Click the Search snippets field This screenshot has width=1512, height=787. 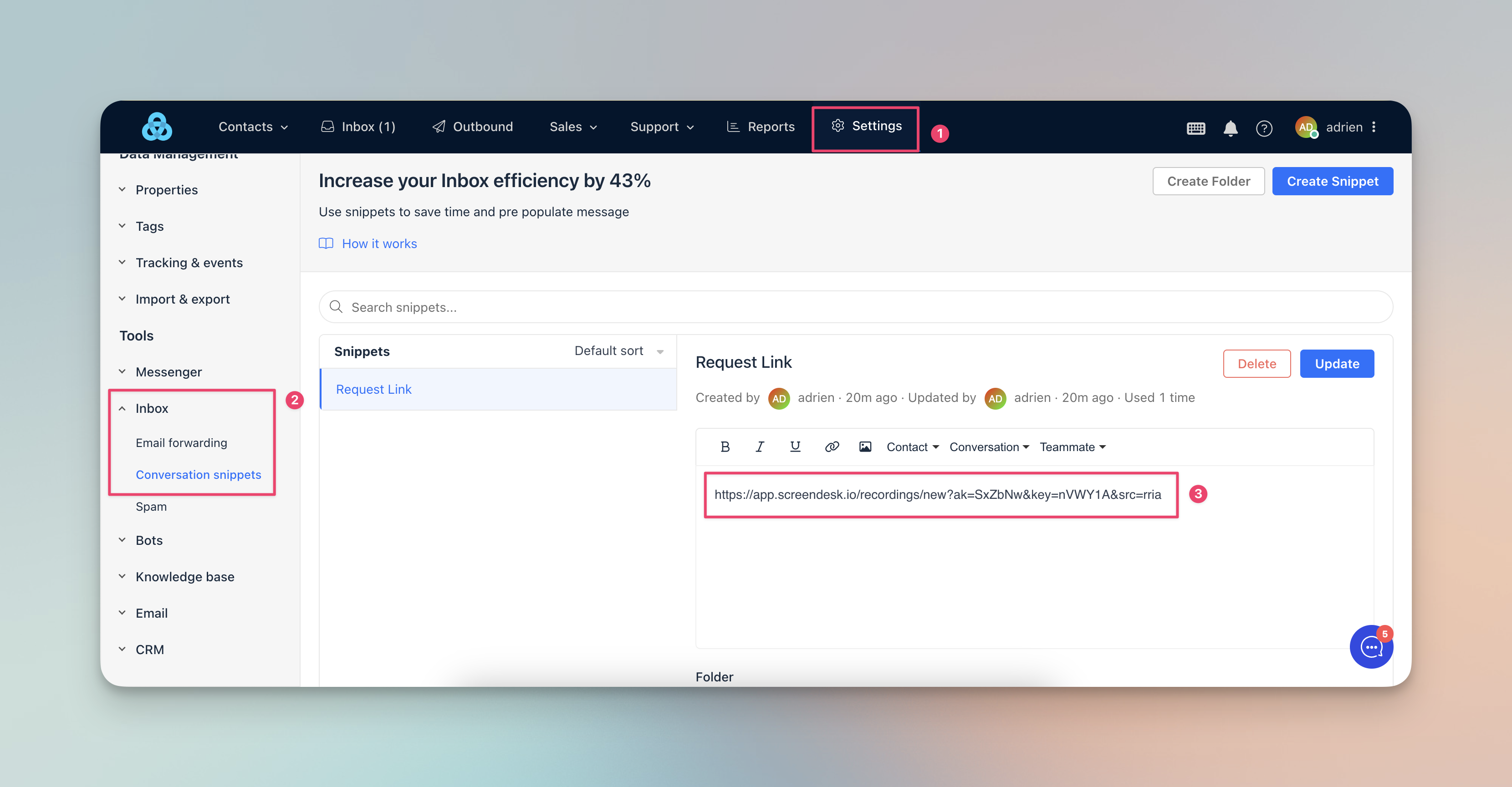coord(855,307)
